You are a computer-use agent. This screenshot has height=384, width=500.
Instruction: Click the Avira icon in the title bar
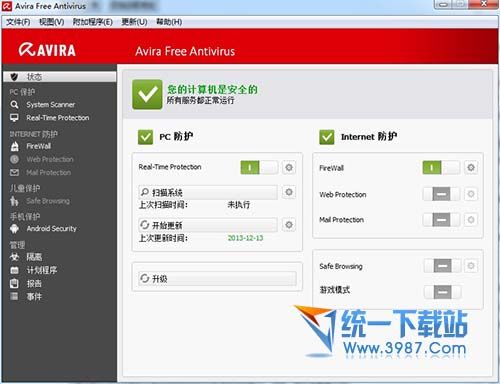pos(7,6)
